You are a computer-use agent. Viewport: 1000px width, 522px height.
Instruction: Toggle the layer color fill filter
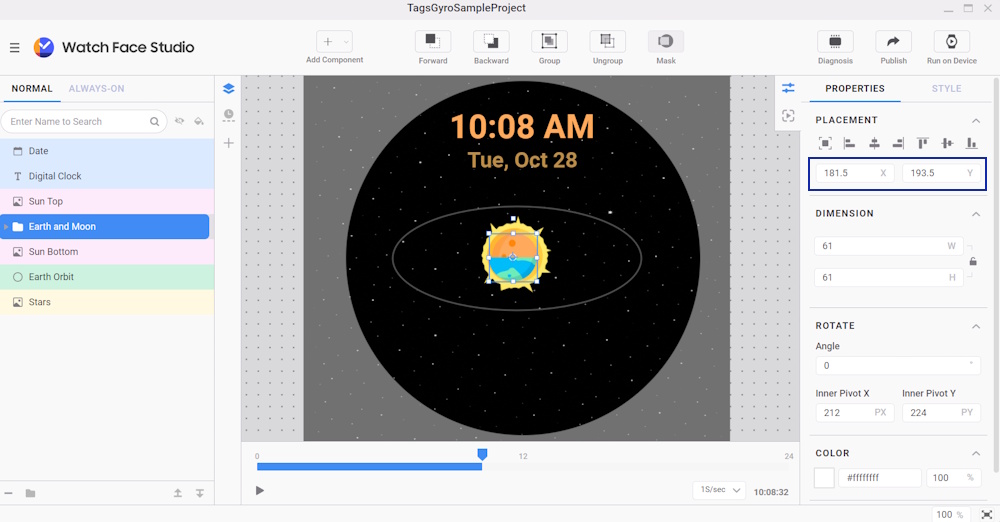pyautogui.click(x=199, y=121)
